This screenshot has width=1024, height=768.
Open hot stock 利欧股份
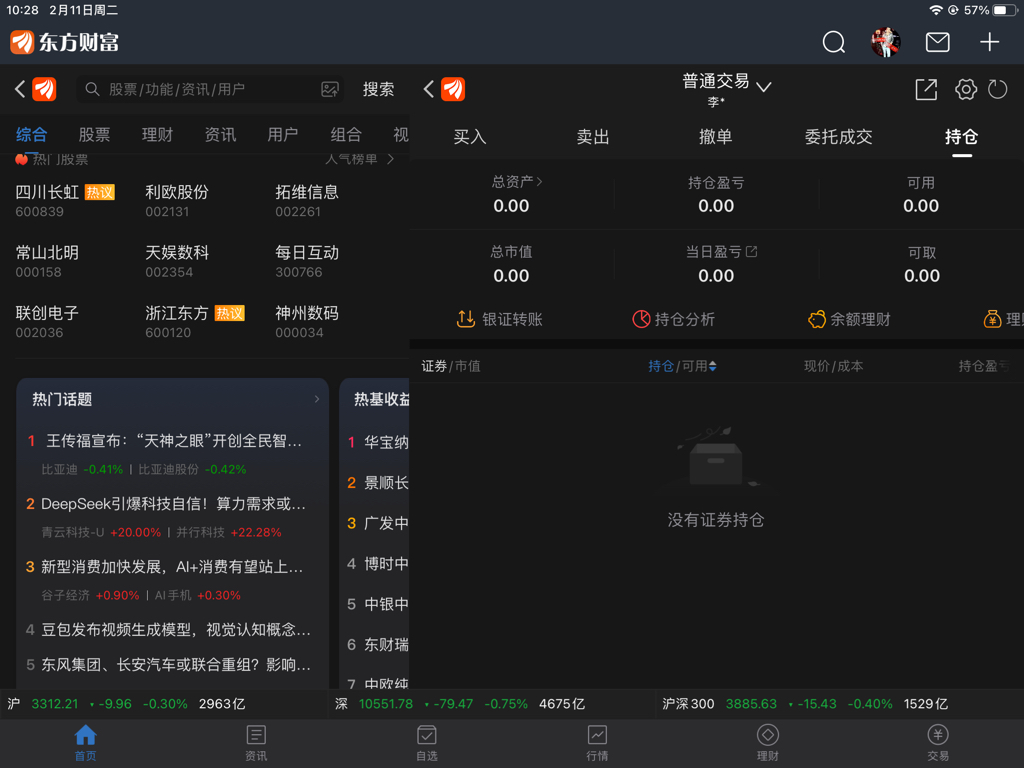[176, 201]
